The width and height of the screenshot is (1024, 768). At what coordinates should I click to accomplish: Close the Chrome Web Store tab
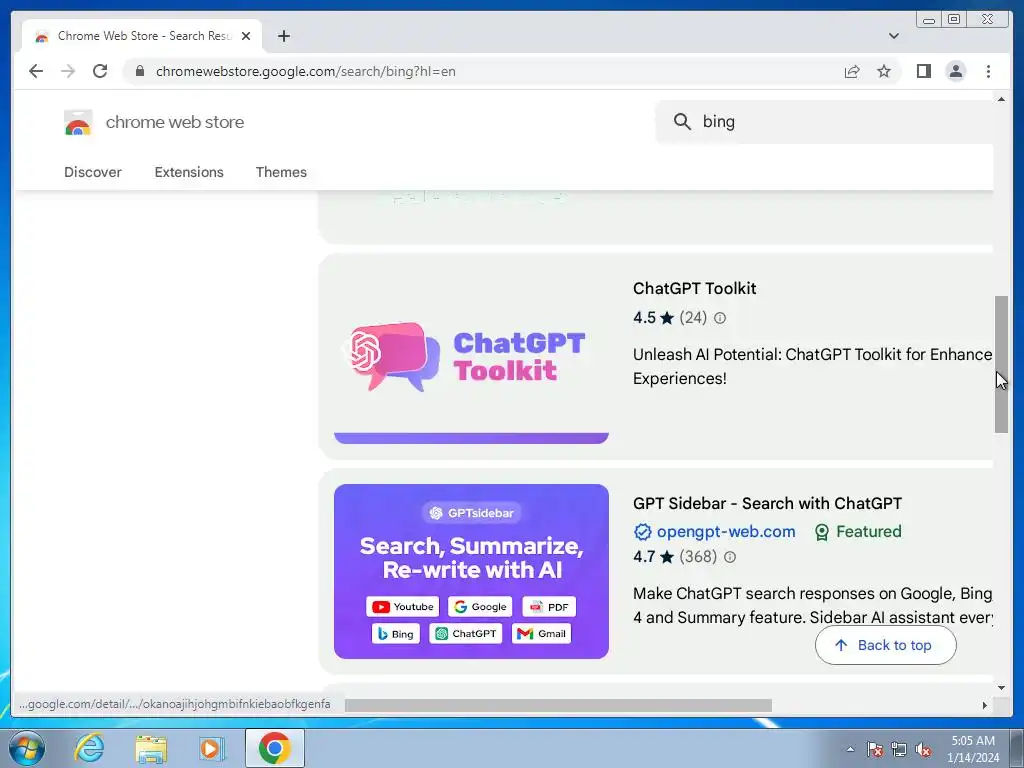(246, 36)
